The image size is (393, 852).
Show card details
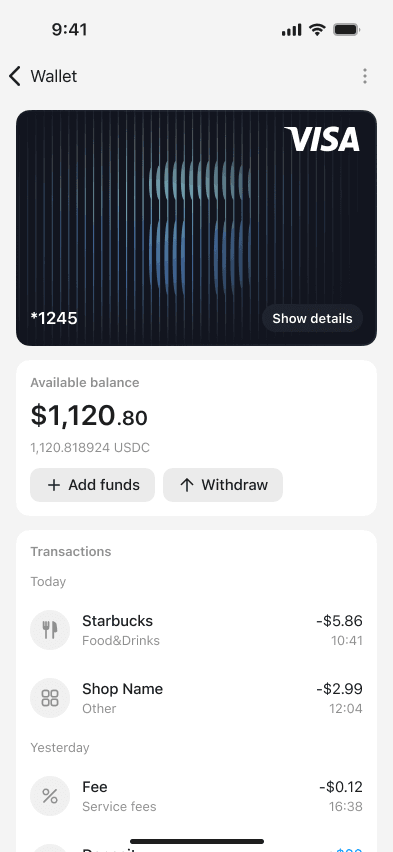click(x=312, y=318)
